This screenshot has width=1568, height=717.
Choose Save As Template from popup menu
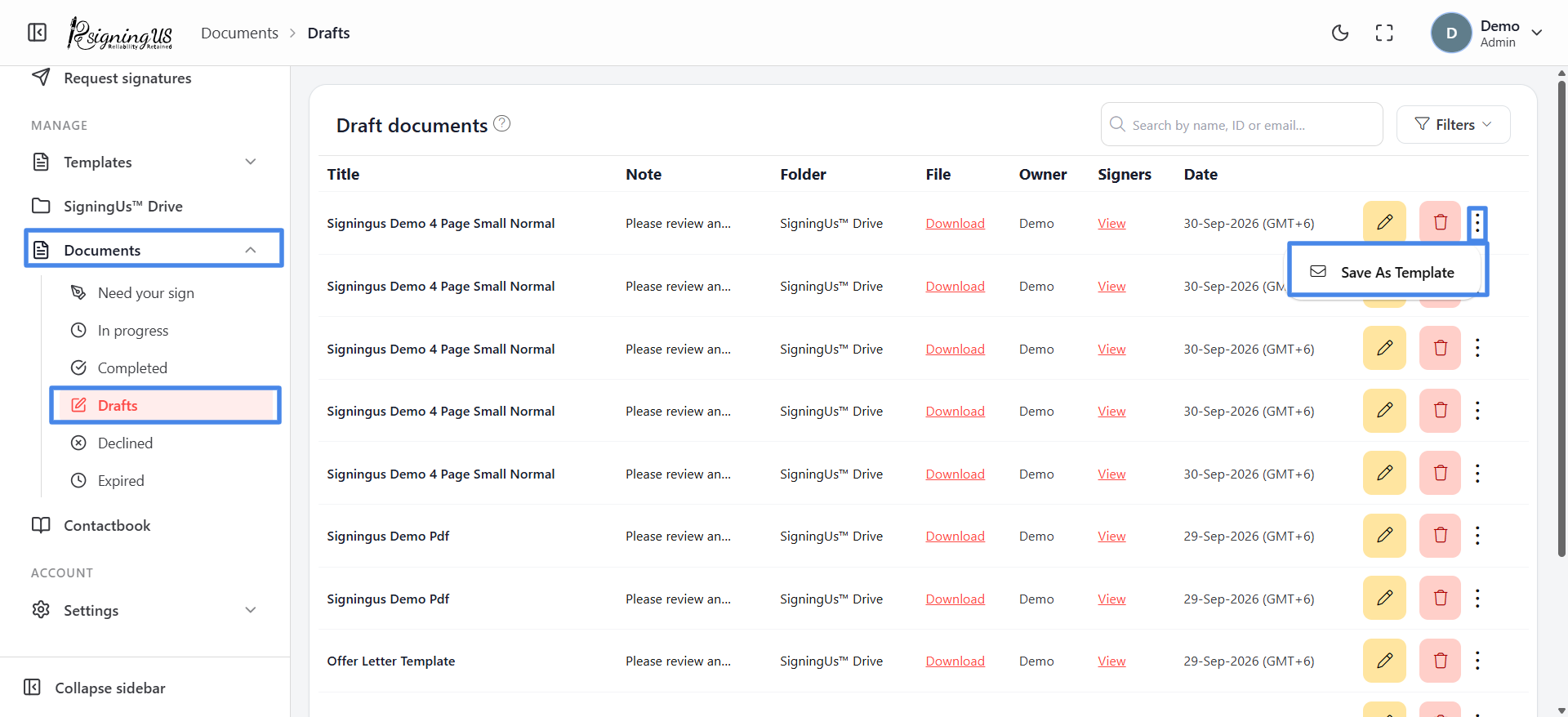click(1388, 272)
